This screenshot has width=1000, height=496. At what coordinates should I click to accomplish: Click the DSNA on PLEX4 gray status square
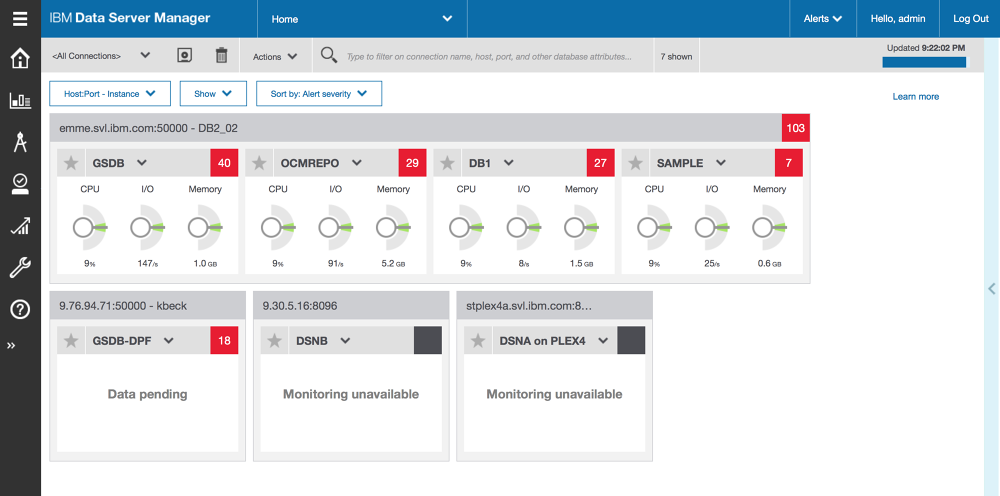[x=631, y=340]
